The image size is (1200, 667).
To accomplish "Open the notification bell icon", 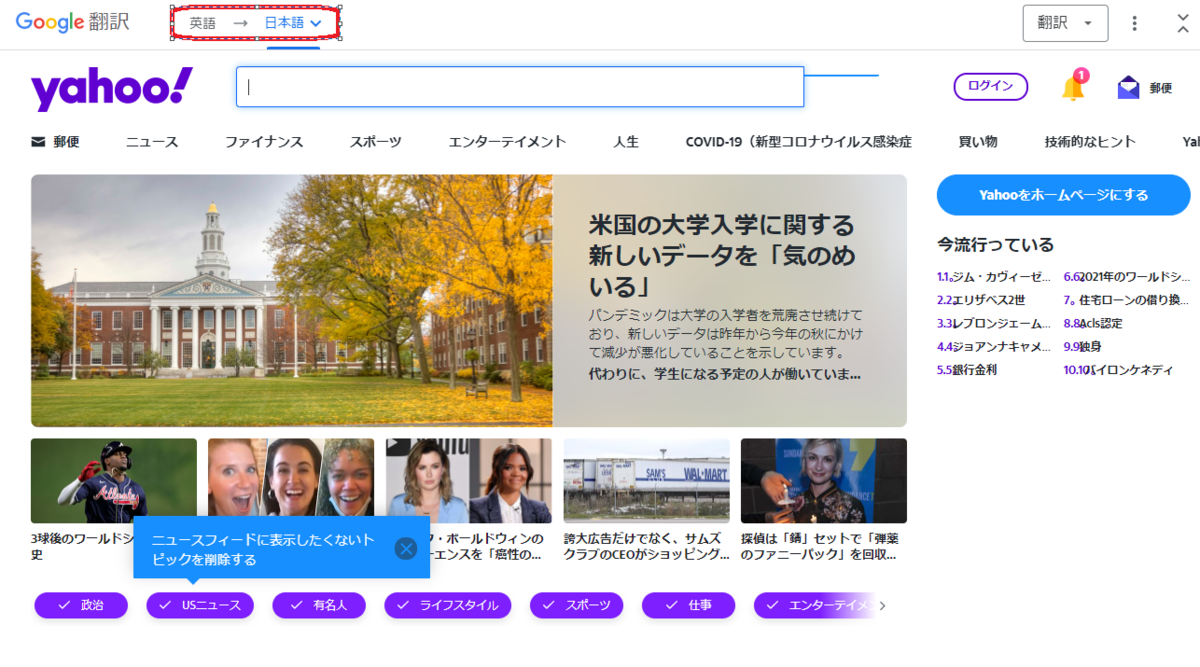I will (1073, 87).
